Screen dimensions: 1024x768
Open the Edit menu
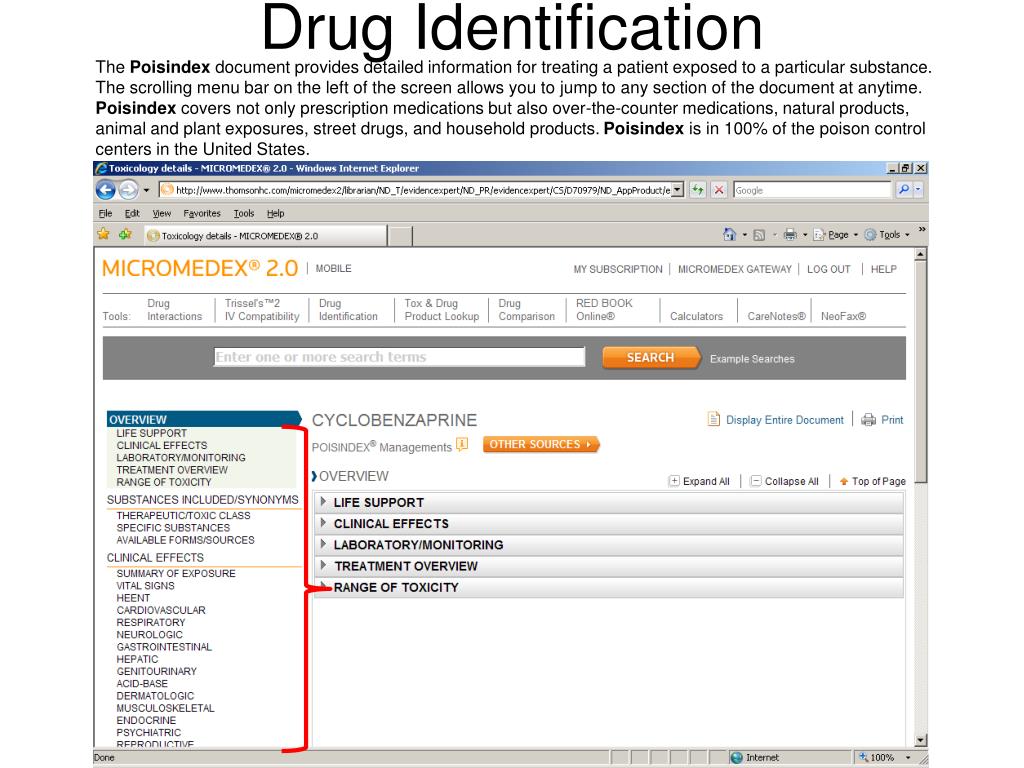(132, 214)
